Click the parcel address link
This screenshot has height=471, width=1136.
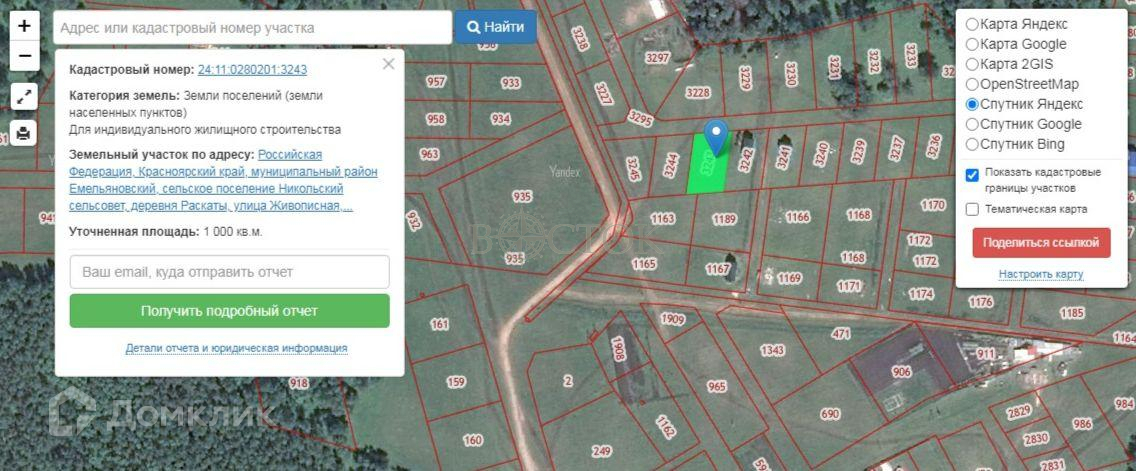223,180
